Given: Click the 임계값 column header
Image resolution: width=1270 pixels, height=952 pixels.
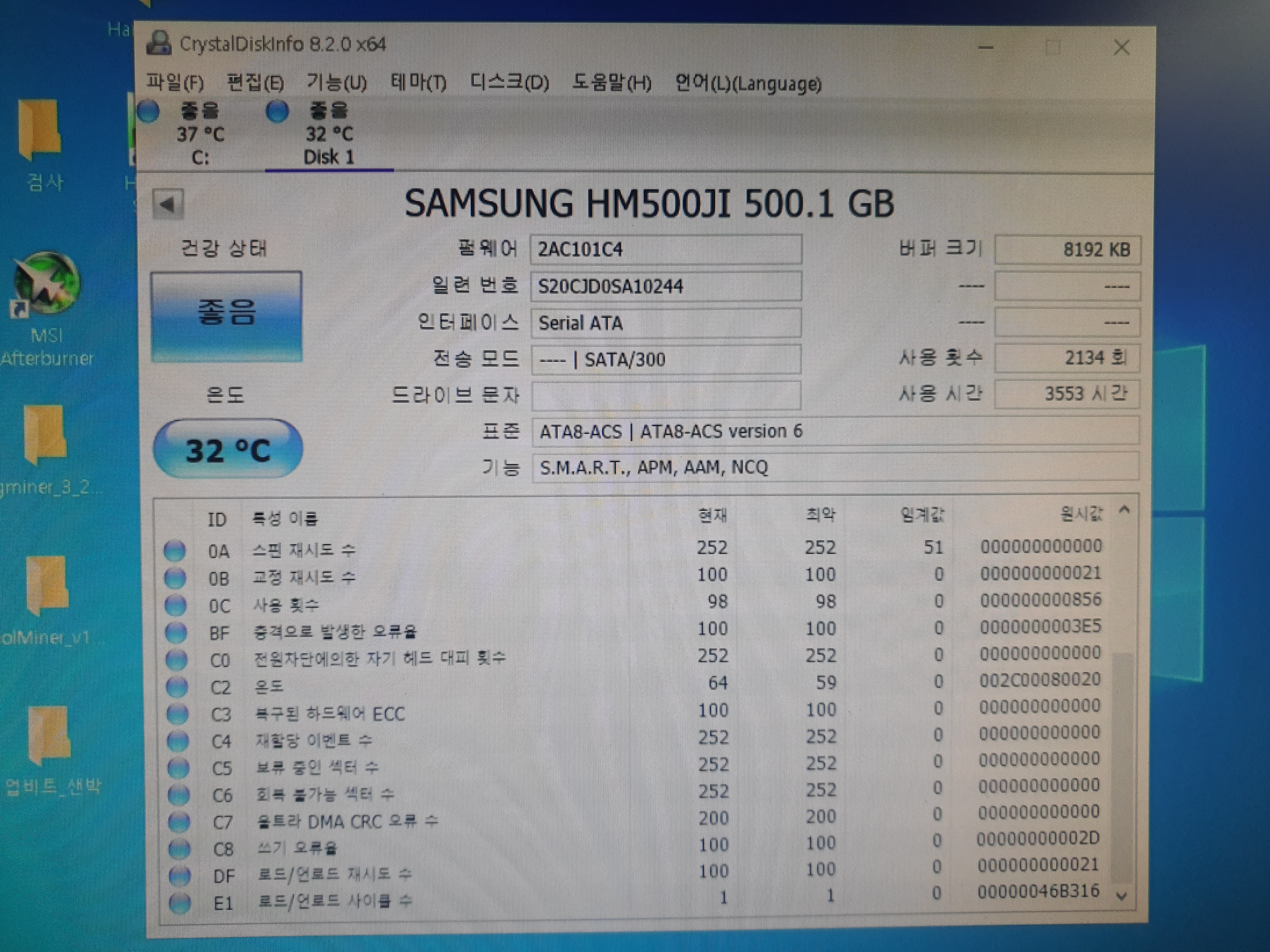Looking at the screenshot, I should (922, 515).
